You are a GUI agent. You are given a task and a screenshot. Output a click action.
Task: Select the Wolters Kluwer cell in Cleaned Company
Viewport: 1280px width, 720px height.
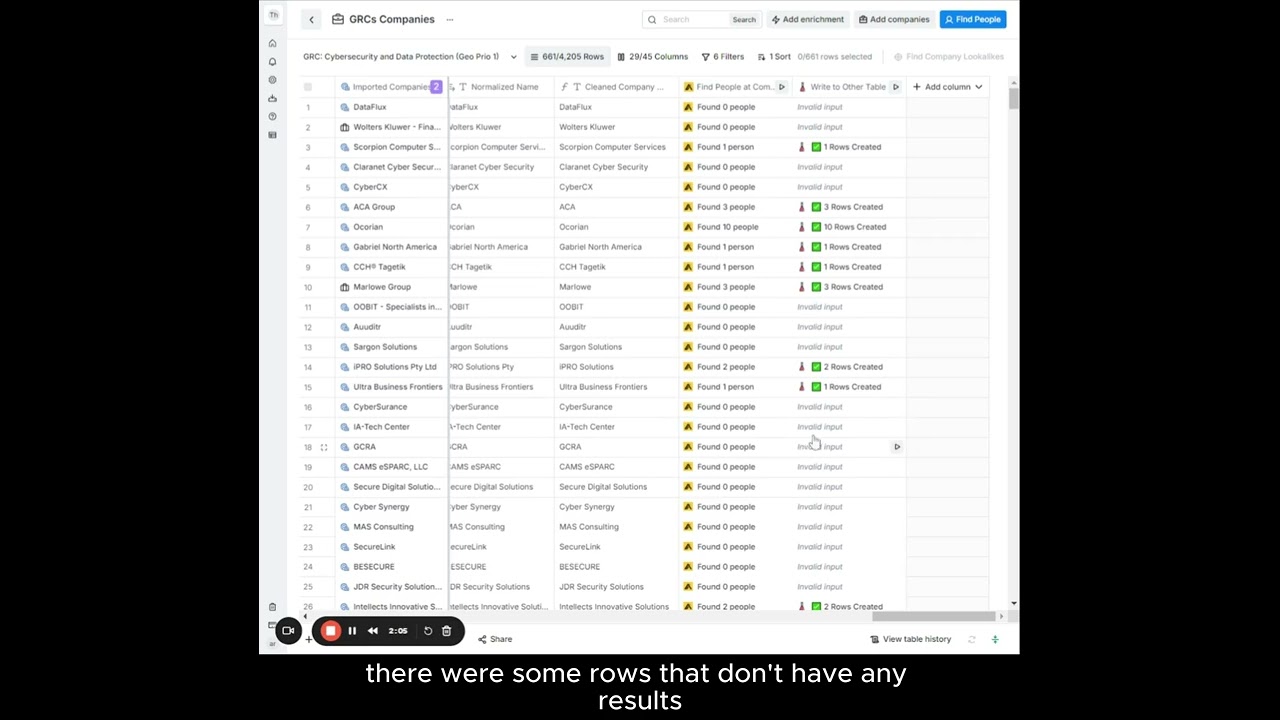click(616, 127)
